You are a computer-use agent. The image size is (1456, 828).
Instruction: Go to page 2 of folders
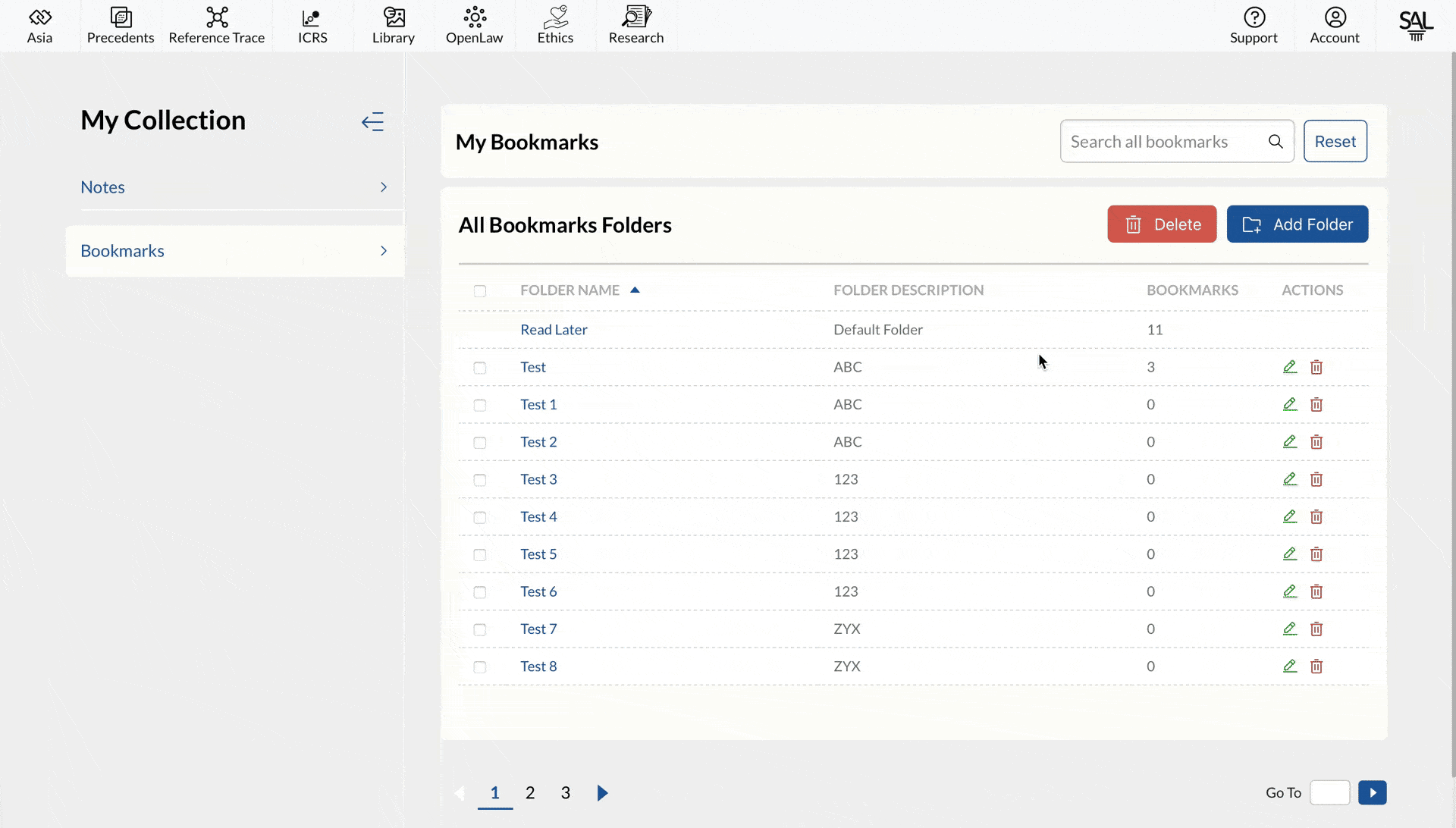530,793
